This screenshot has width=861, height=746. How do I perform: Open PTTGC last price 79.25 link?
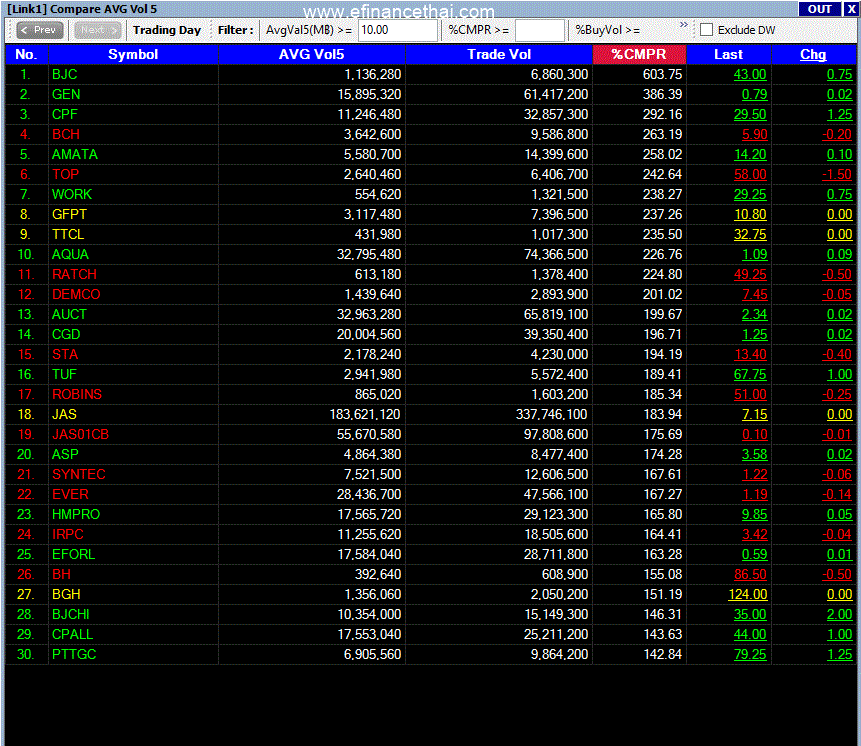click(x=750, y=654)
